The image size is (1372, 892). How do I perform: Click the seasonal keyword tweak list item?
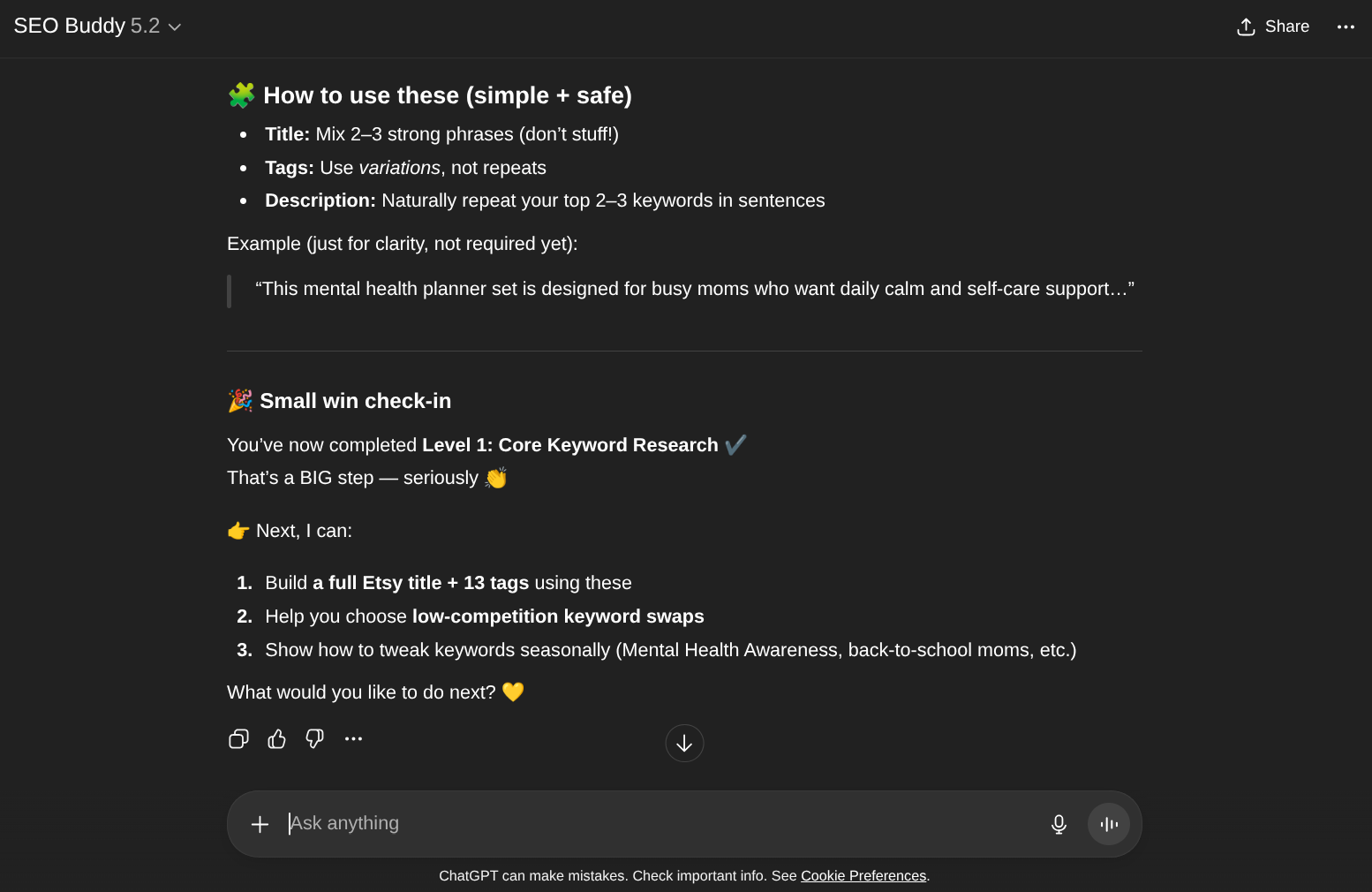(x=670, y=650)
